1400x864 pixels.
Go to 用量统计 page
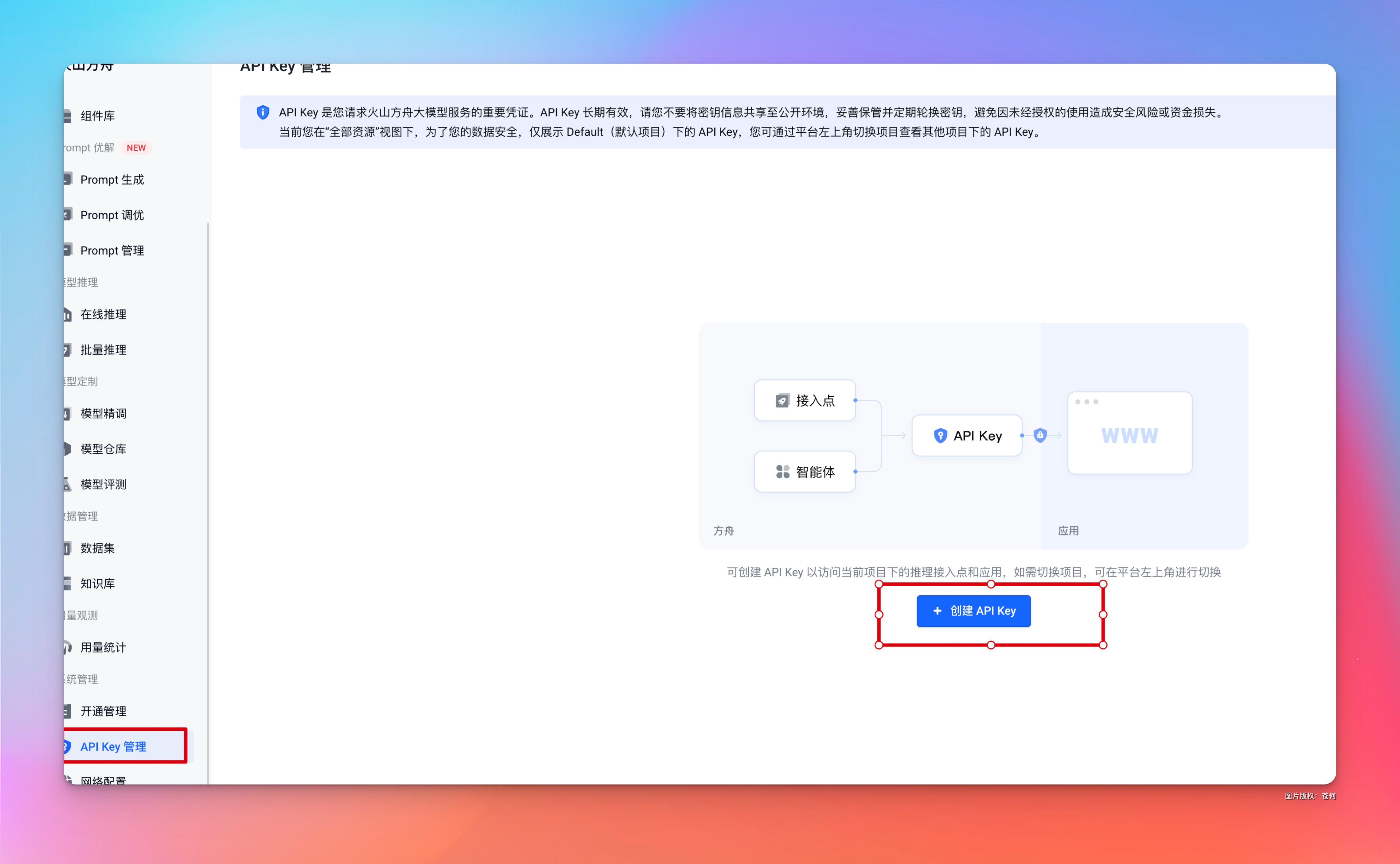coord(103,647)
